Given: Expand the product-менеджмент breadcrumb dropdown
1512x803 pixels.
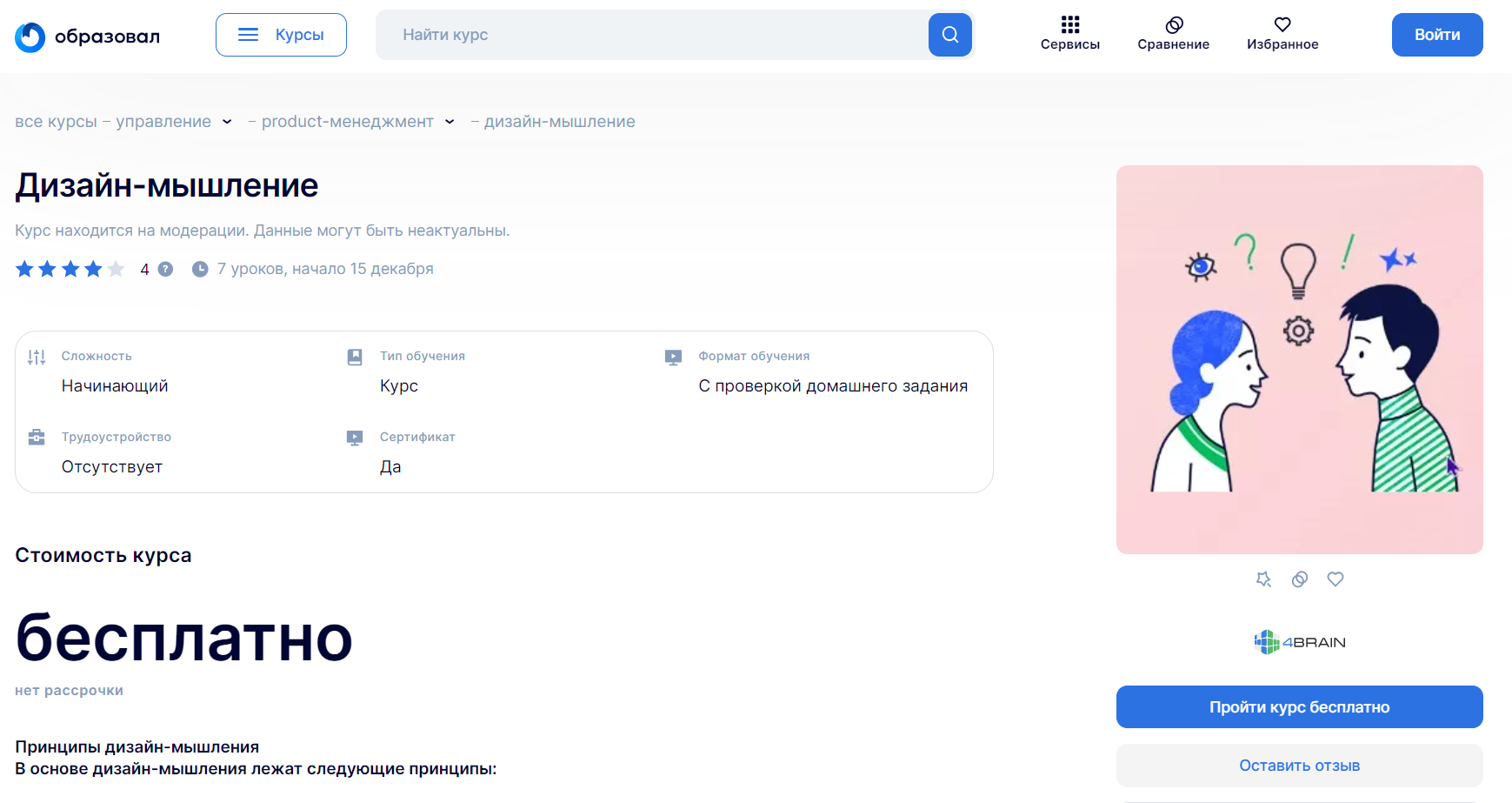Looking at the screenshot, I should tap(450, 122).
